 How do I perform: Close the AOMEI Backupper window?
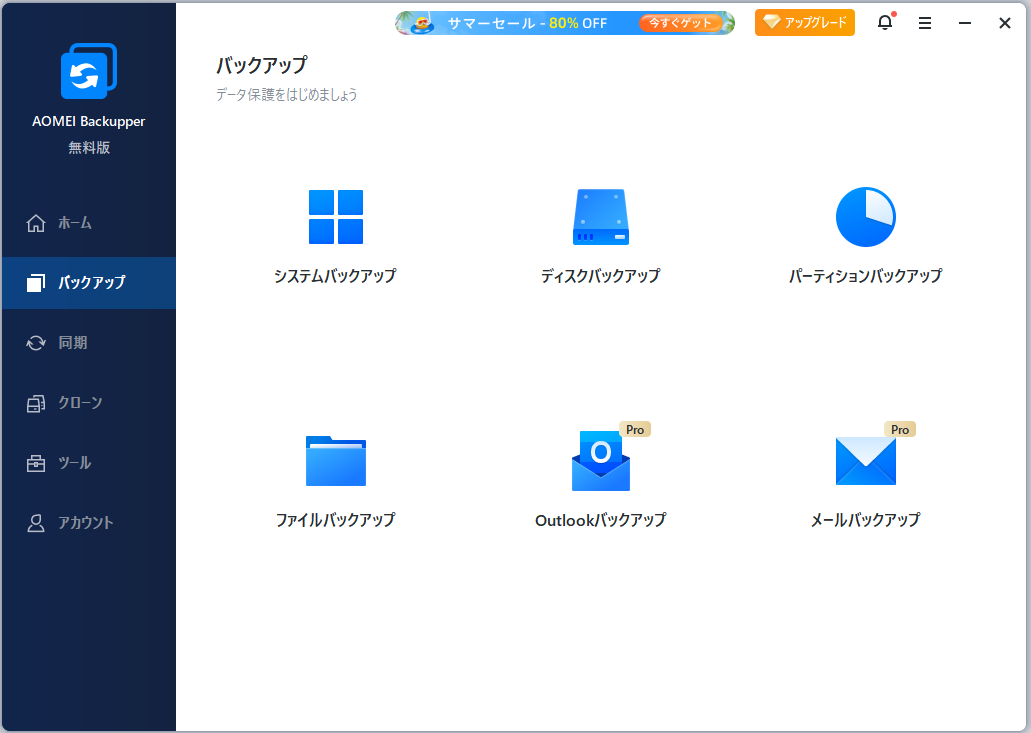coord(1005,23)
